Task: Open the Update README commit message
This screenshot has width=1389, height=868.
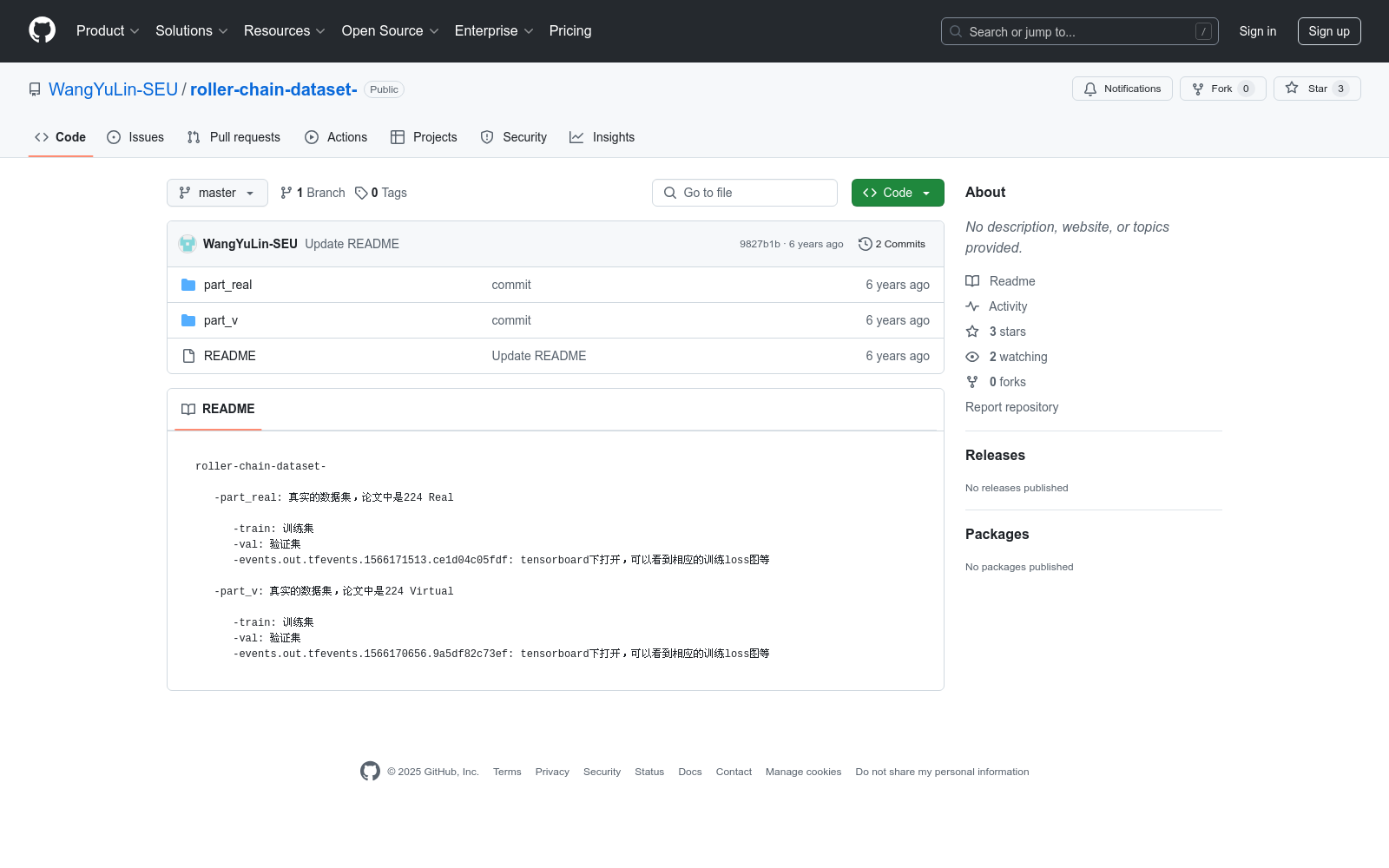Action: coord(352,244)
